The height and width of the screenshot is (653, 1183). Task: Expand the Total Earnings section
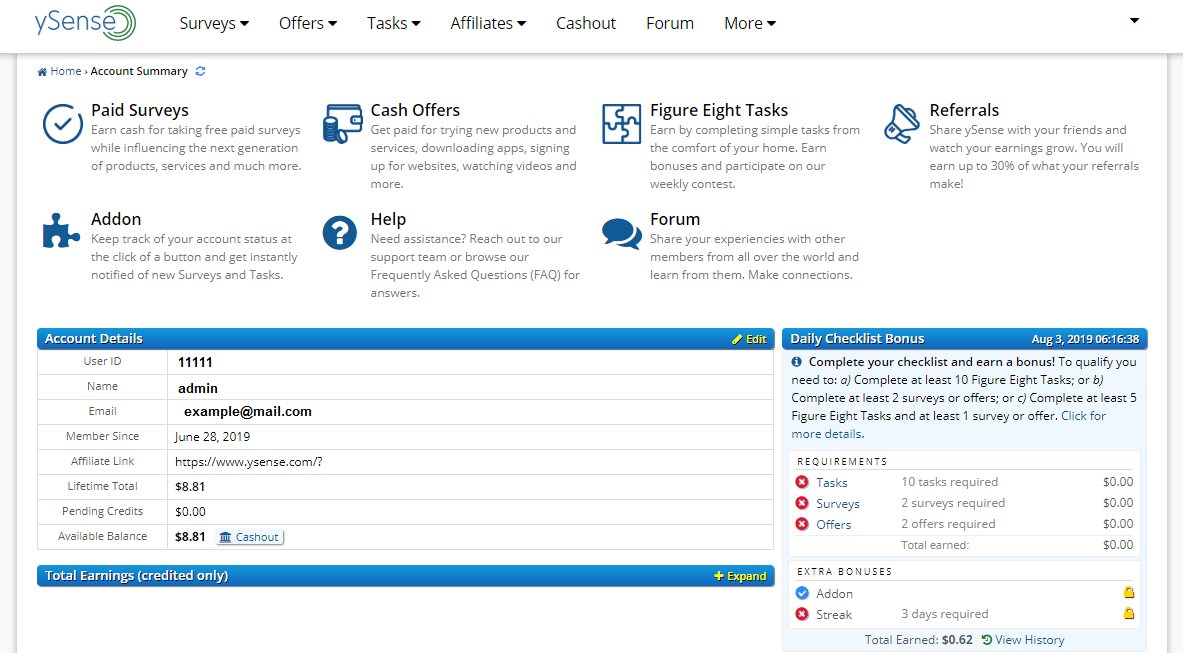coord(740,576)
